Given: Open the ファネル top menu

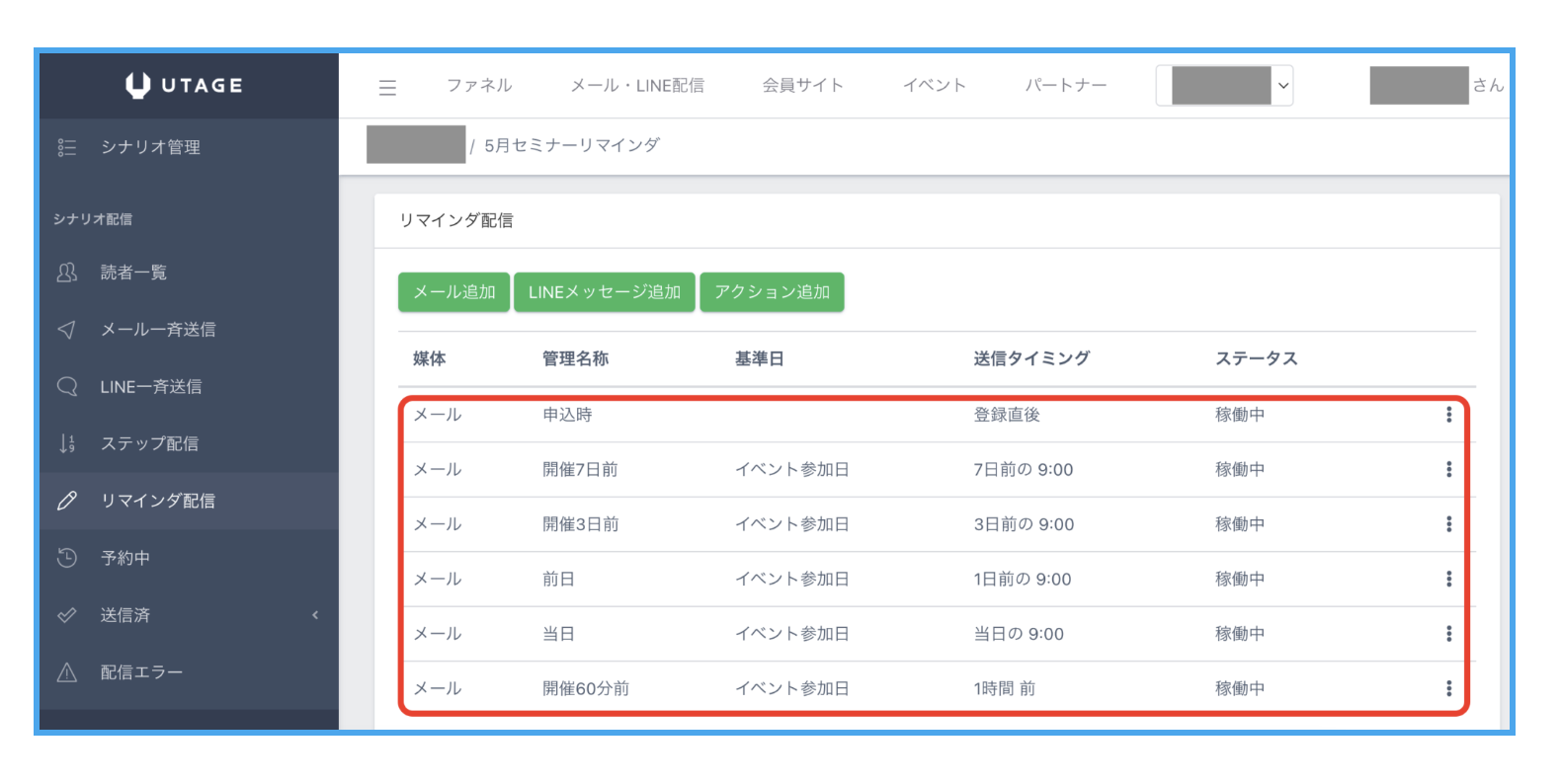Looking at the screenshot, I should pos(479,86).
